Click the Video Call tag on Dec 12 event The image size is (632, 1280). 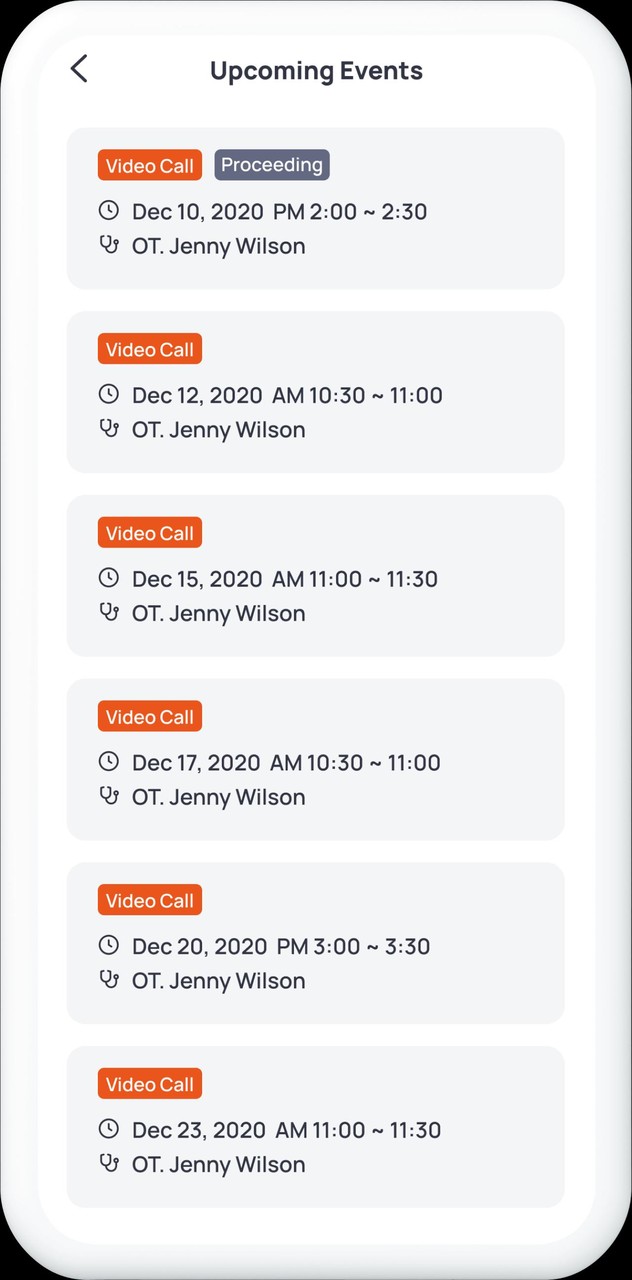[x=150, y=349]
